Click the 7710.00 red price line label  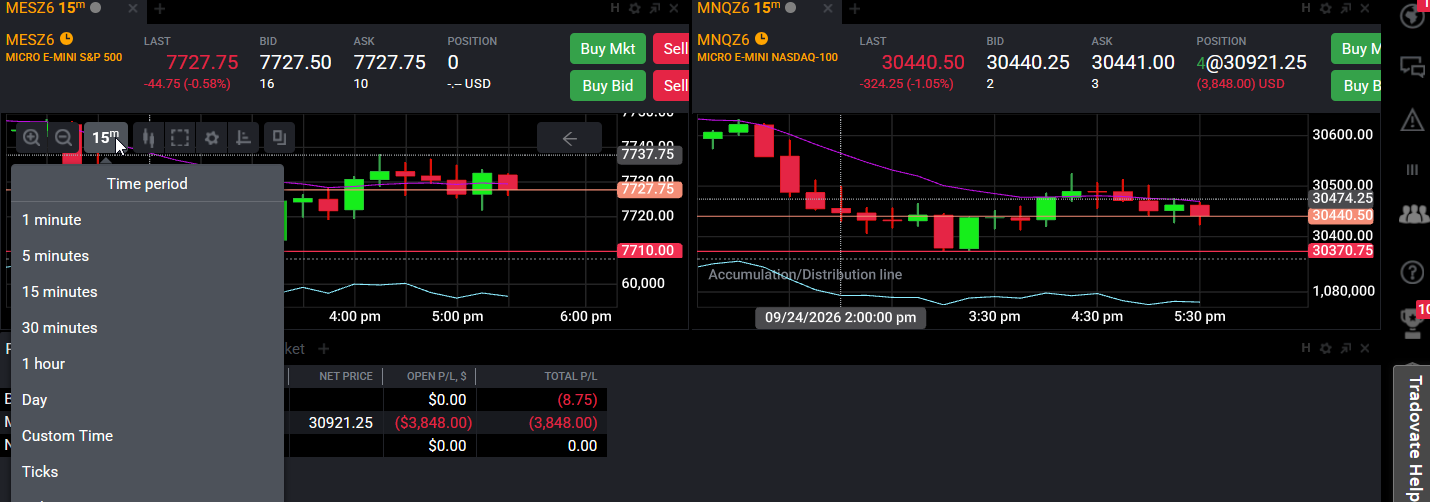[x=649, y=251]
